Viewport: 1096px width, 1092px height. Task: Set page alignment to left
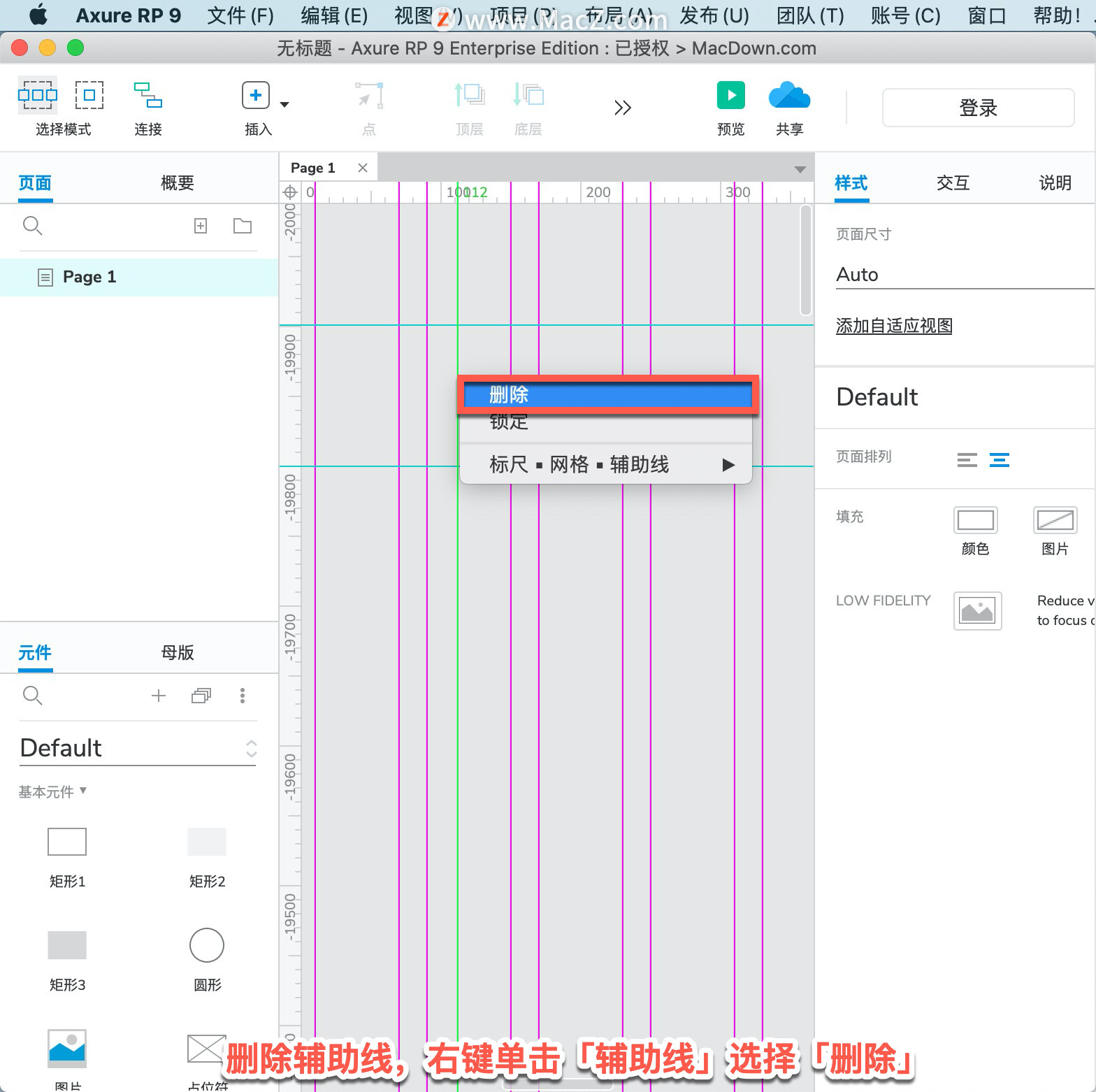point(967,460)
